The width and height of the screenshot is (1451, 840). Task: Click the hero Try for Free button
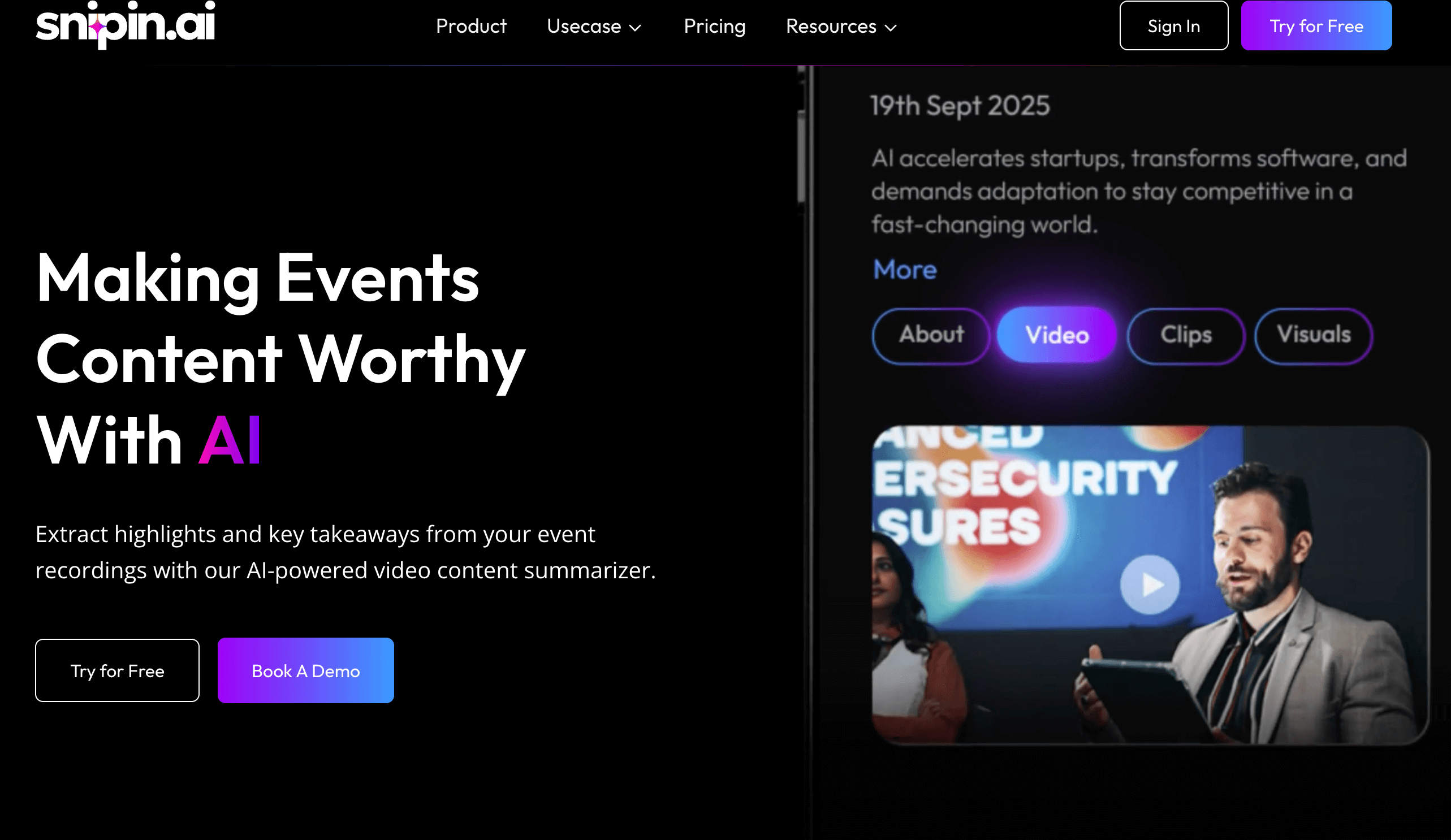click(118, 670)
